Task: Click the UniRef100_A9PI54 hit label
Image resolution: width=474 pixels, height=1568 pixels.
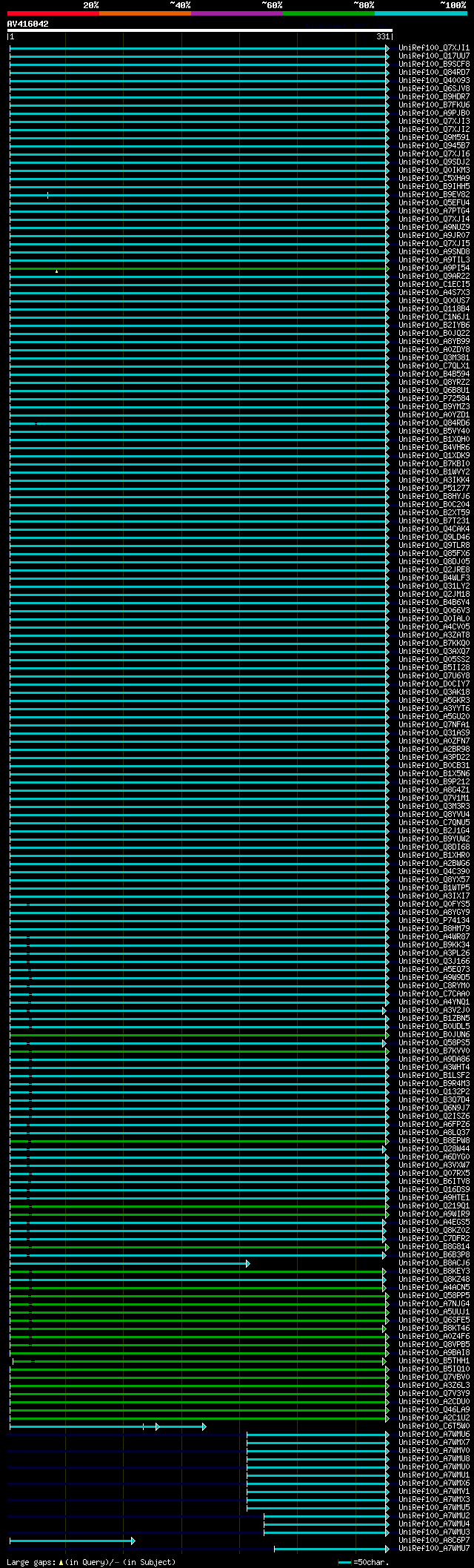Action: (434, 268)
